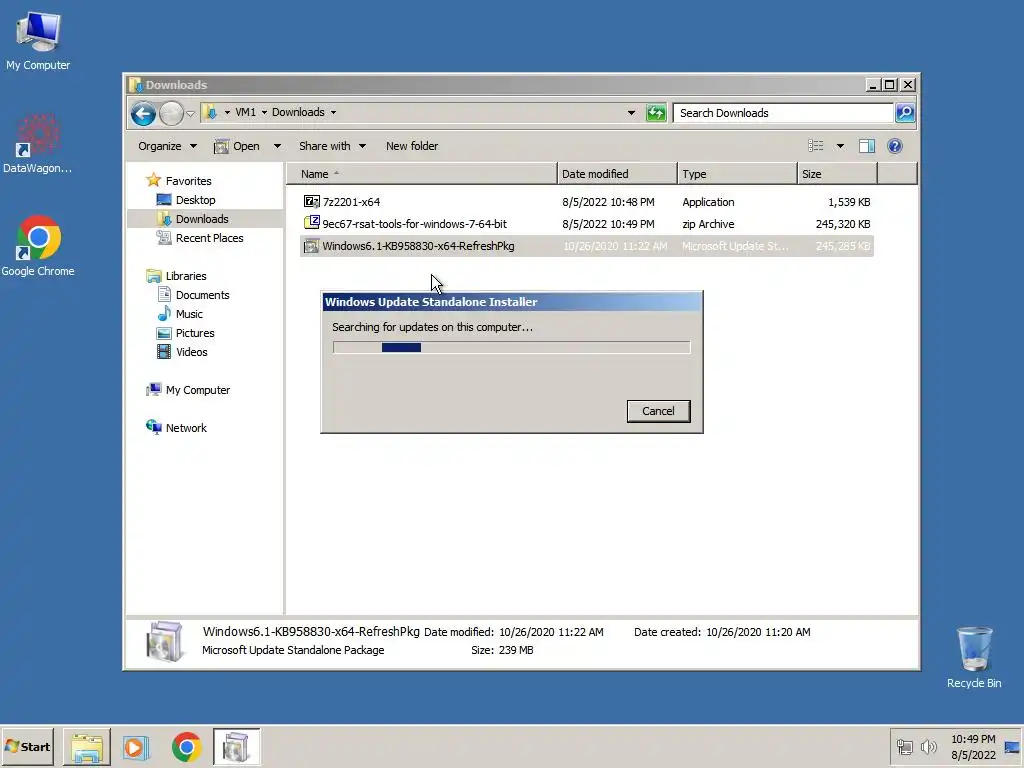Open the Start menu

point(27,746)
